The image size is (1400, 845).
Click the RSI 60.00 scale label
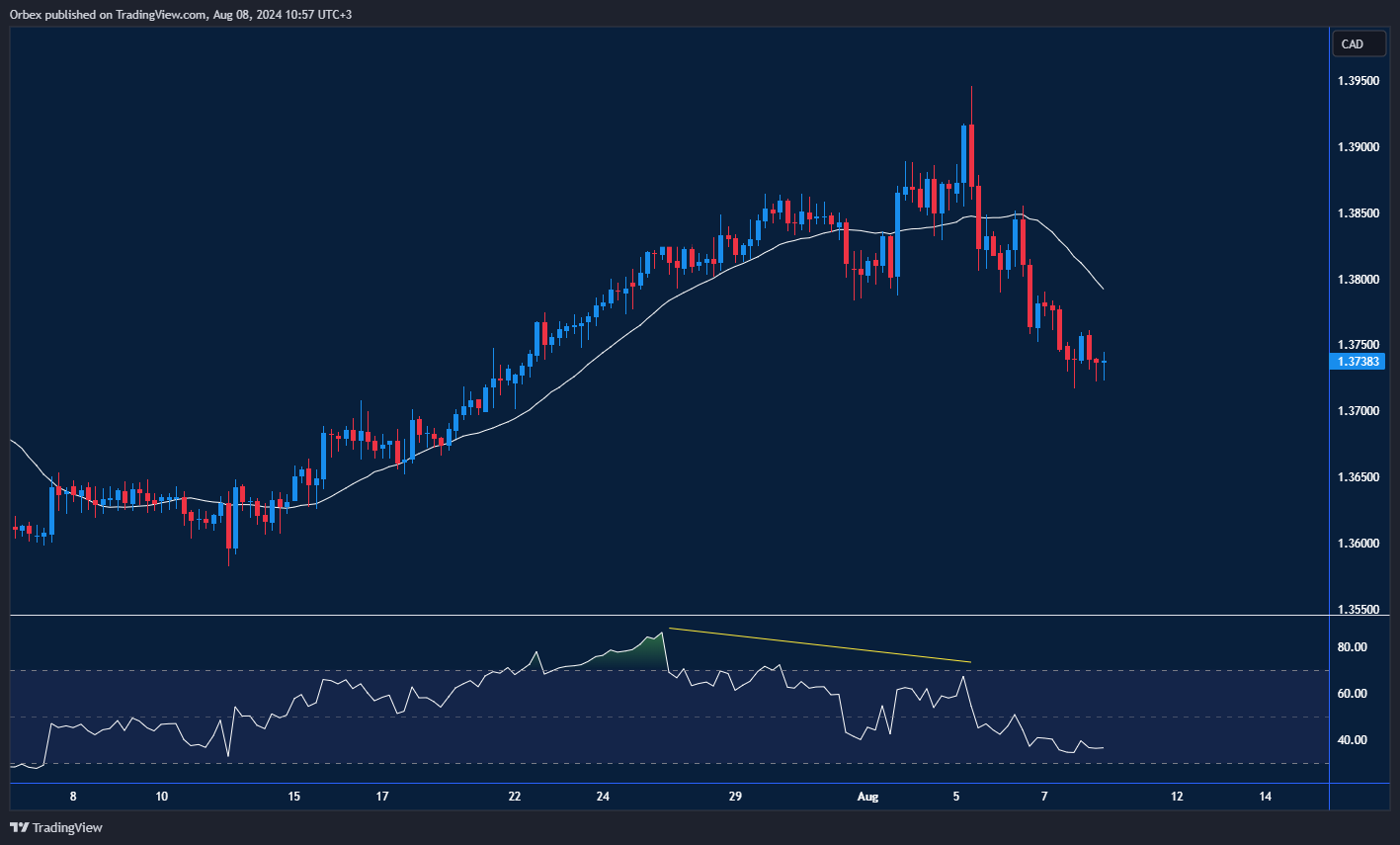pos(1352,694)
